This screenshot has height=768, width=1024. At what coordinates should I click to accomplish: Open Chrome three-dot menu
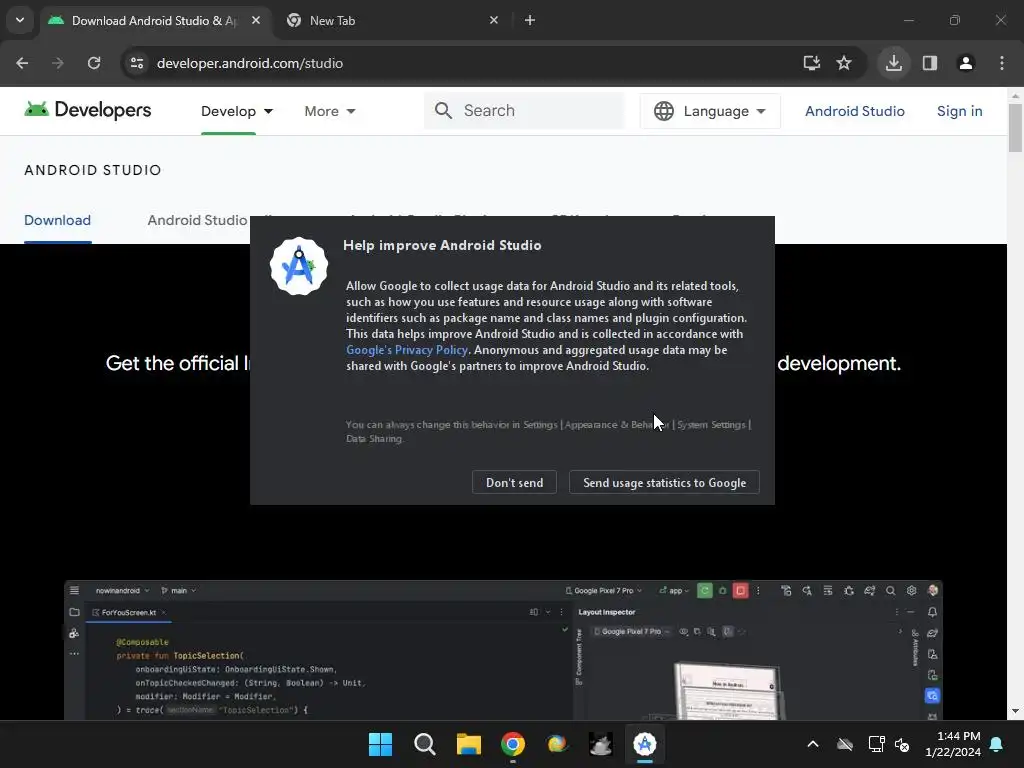click(x=1002, y=63)
